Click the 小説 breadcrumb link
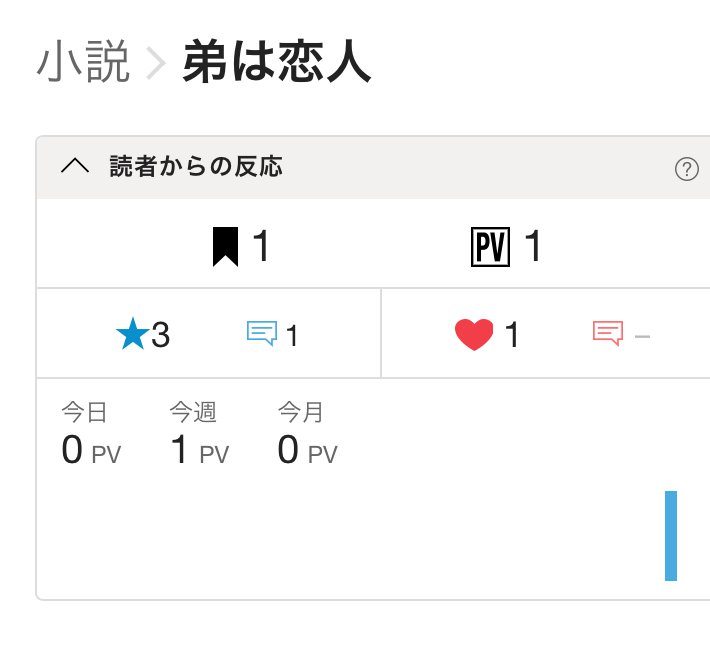The height and width of the screenshot is (646, 710). [x=83, y=61]
